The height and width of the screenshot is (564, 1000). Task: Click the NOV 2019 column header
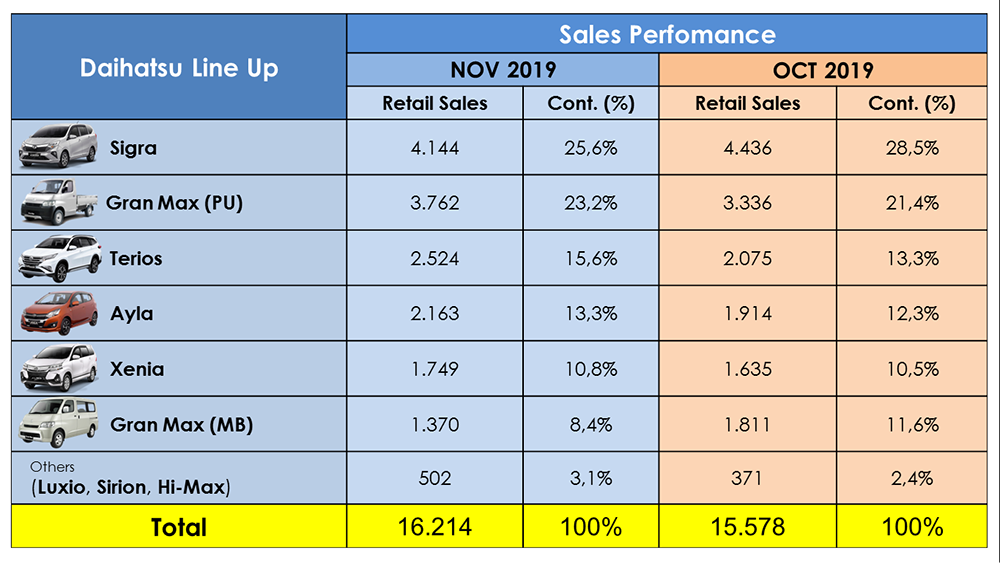point(503,70)
